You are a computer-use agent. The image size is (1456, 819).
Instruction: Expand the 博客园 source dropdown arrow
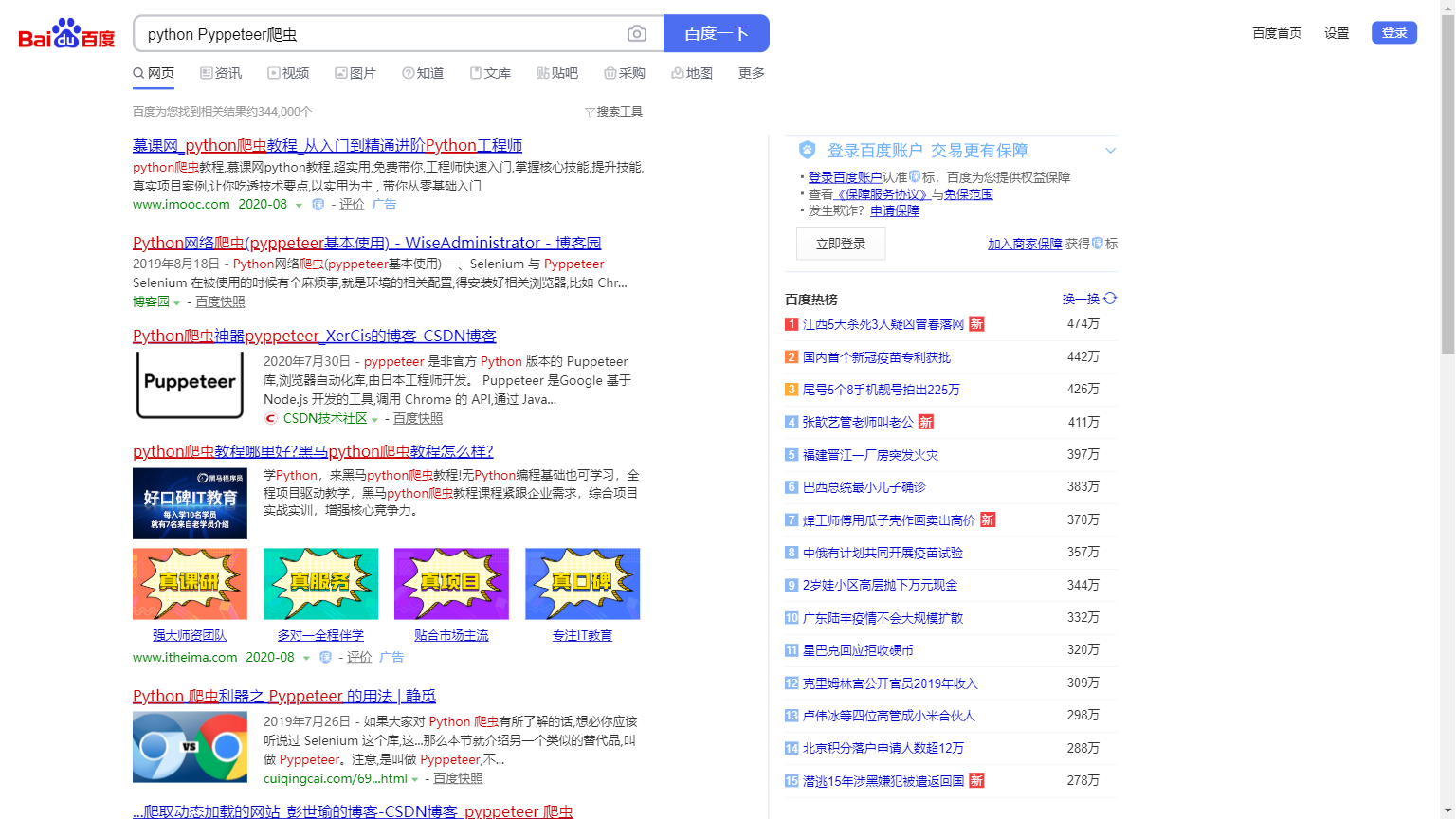(176, 302)
